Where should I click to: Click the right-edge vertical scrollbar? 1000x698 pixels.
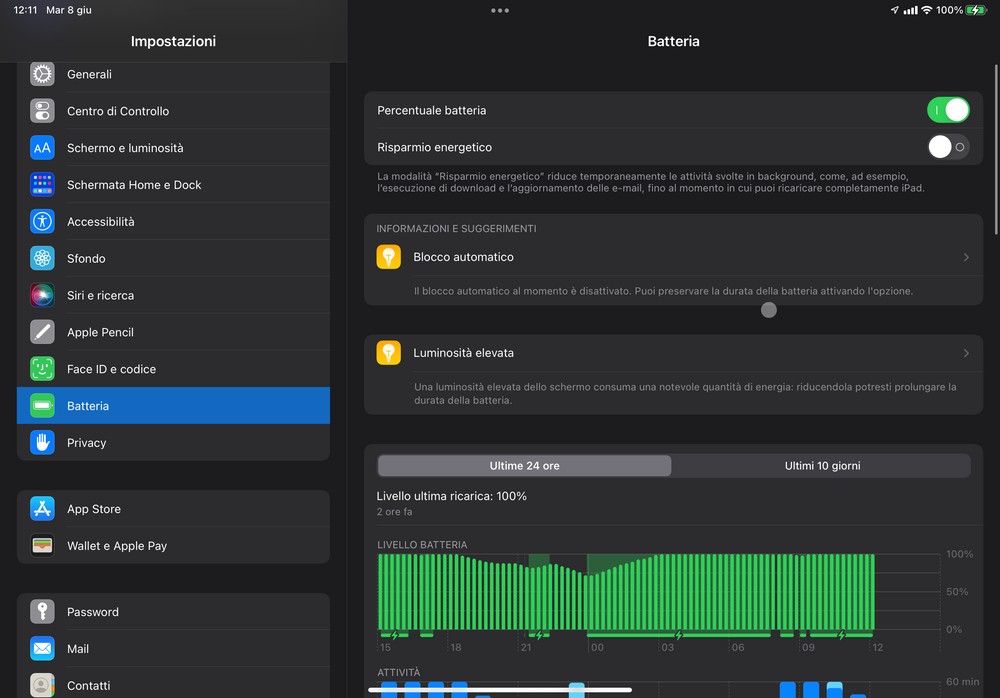point(996,150)
